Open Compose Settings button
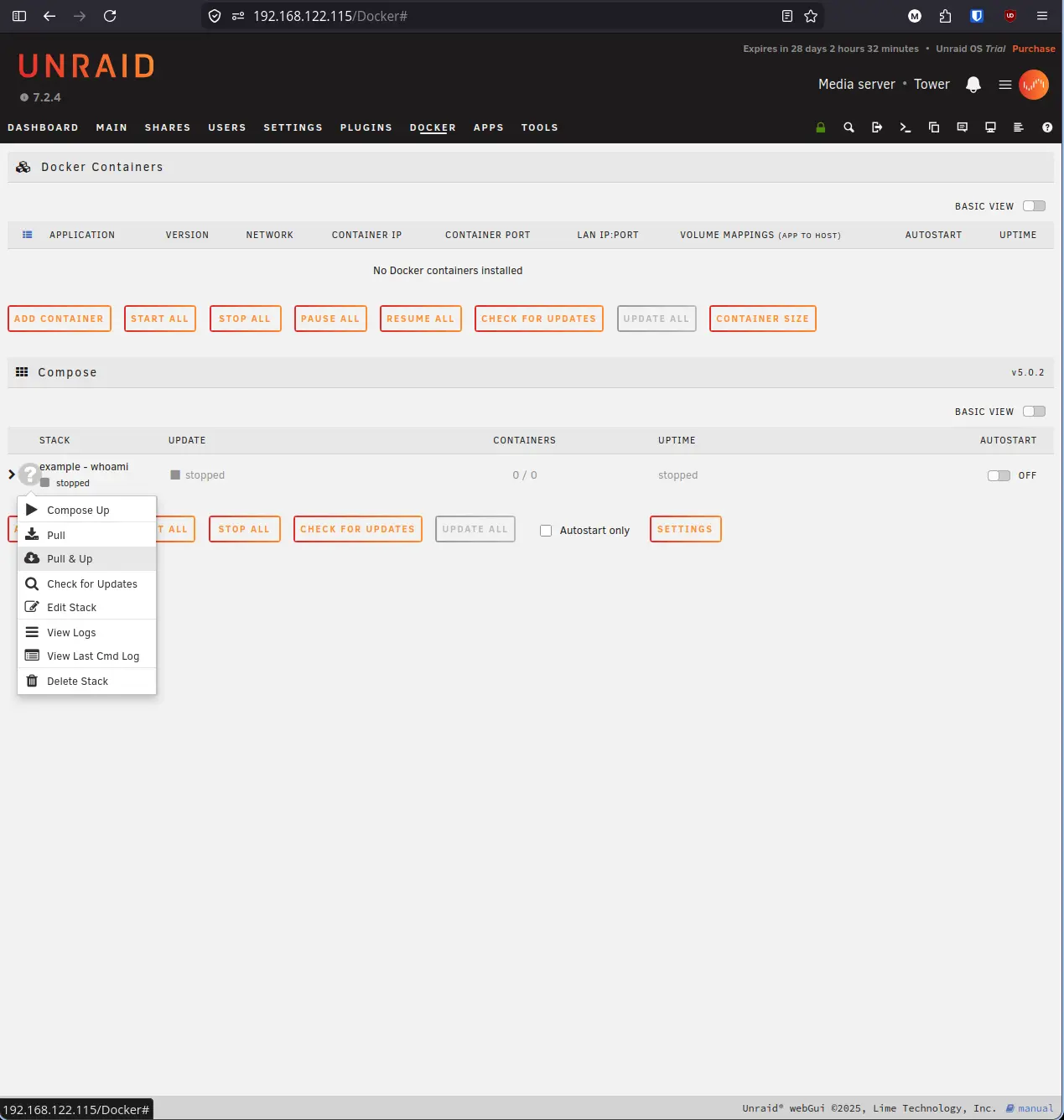The width and height of the screenshot is (1064, 1120). tap(686, 529)
